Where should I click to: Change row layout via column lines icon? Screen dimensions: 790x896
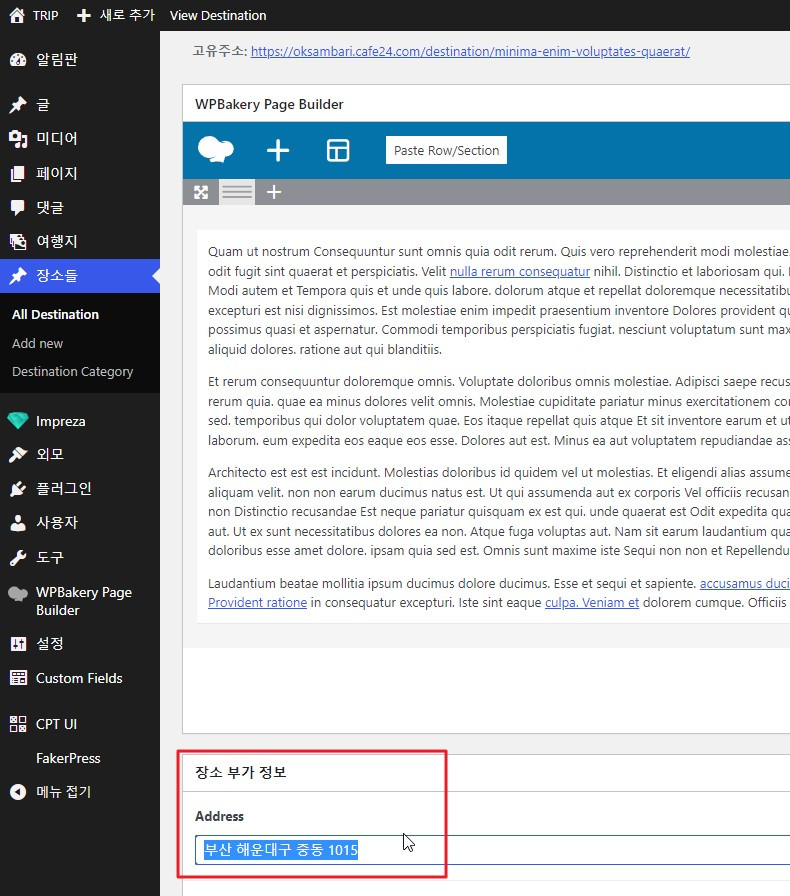237,192
